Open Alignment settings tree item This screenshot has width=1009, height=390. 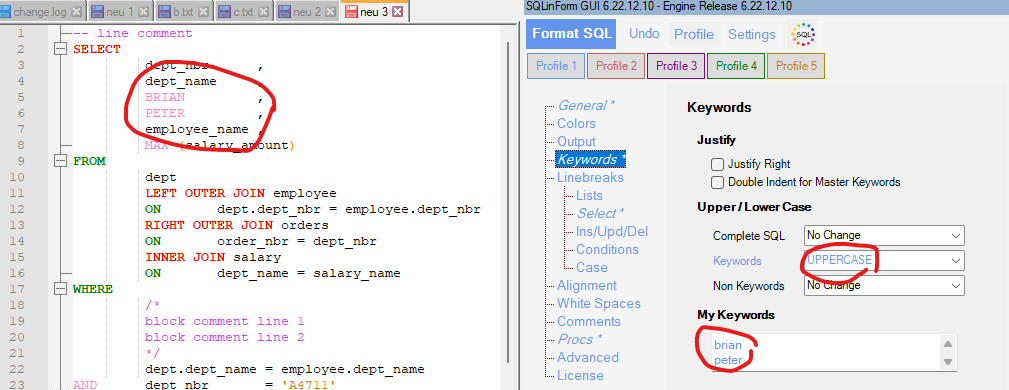pyautogui.click(x=586, y=286)
